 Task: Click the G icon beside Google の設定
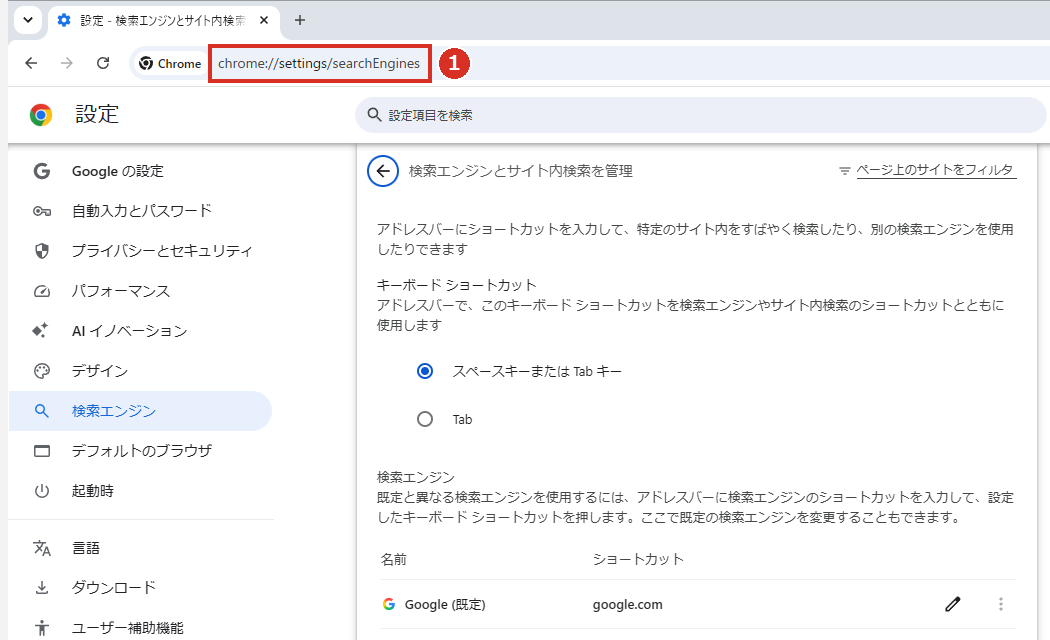(42, 171)
